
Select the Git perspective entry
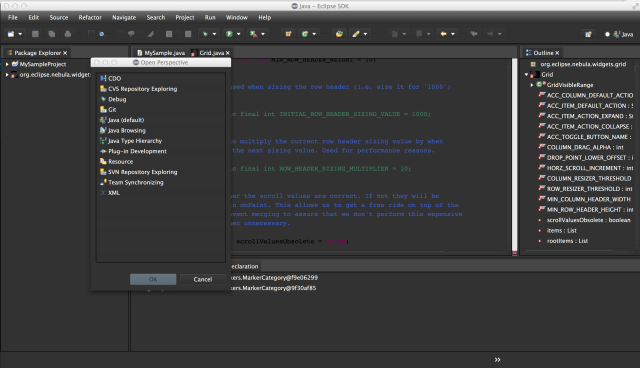tap(108, 110)
